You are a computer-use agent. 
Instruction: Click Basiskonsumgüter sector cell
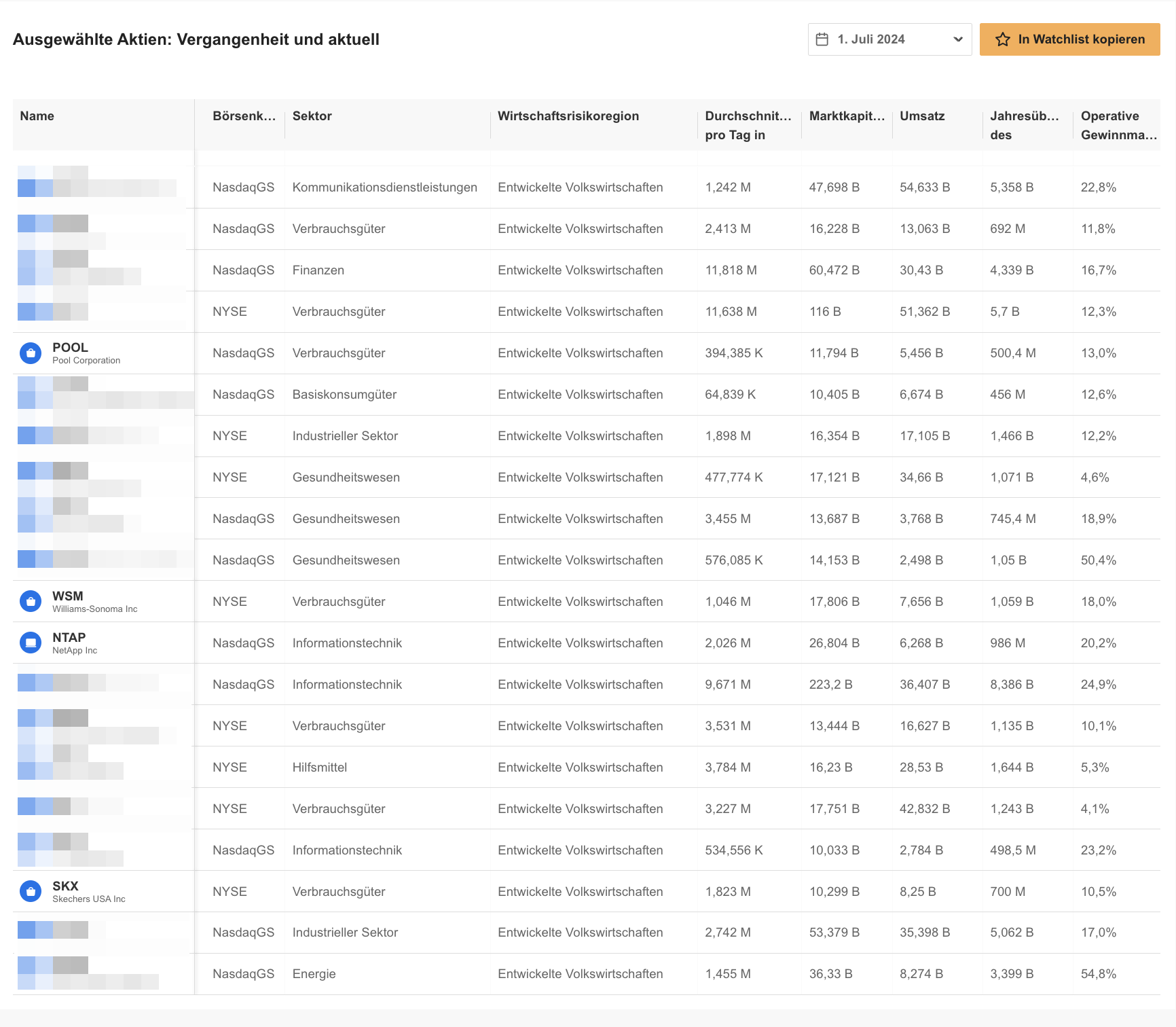click(x=344, y=395)
